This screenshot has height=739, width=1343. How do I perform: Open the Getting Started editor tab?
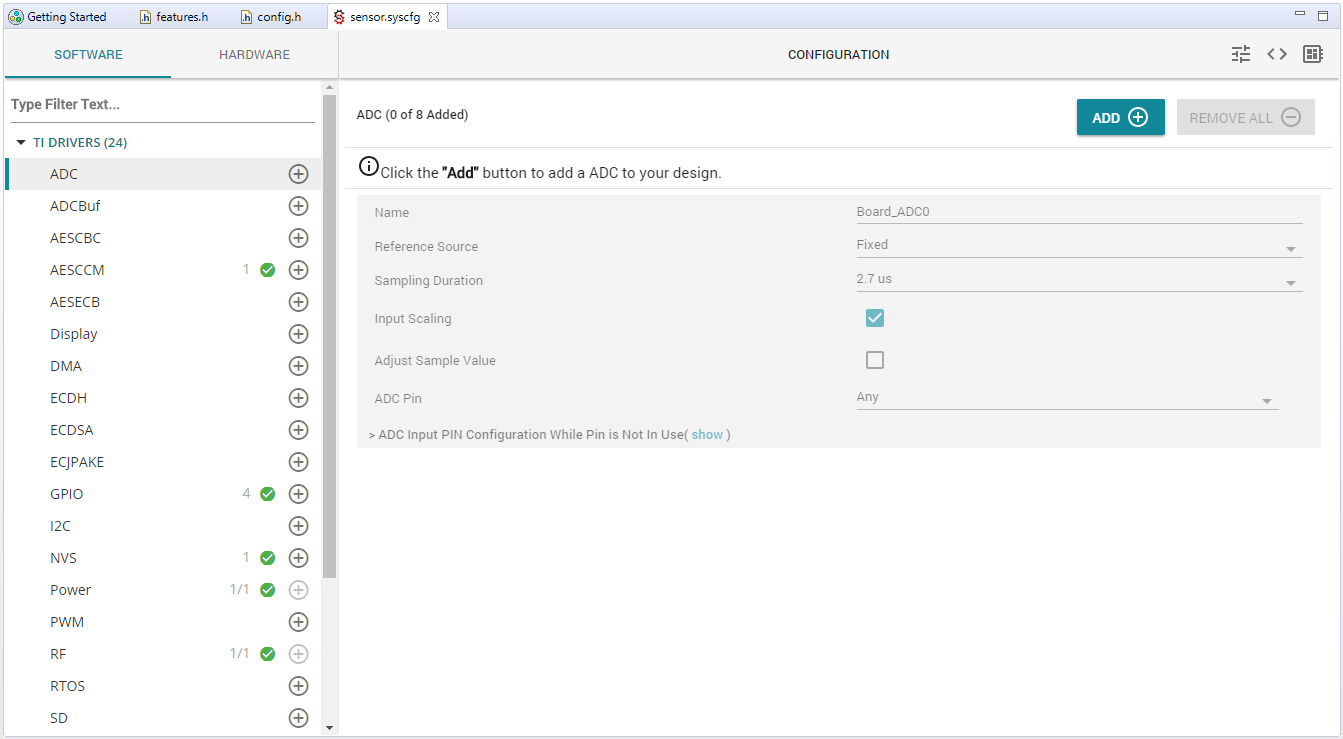(59, 17)
